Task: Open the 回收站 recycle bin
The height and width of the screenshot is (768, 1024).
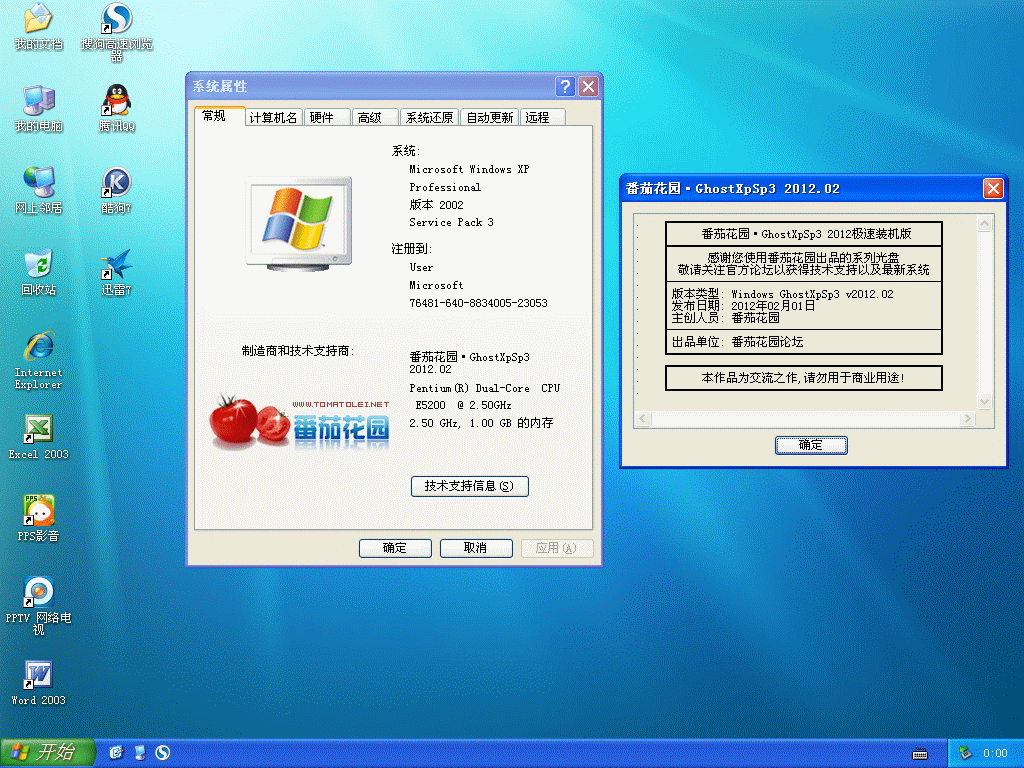Action: (38, 265)
